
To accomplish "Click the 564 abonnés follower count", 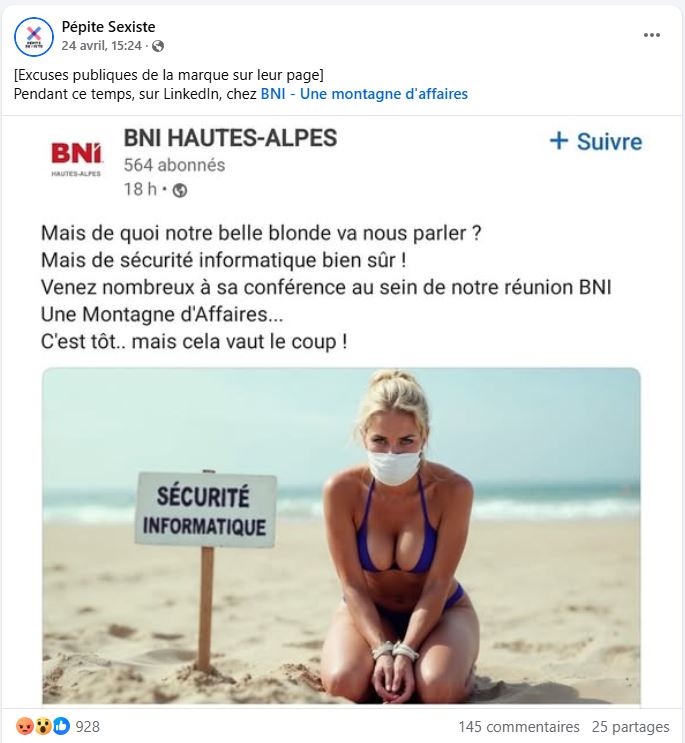I will [x=174, y=165].
